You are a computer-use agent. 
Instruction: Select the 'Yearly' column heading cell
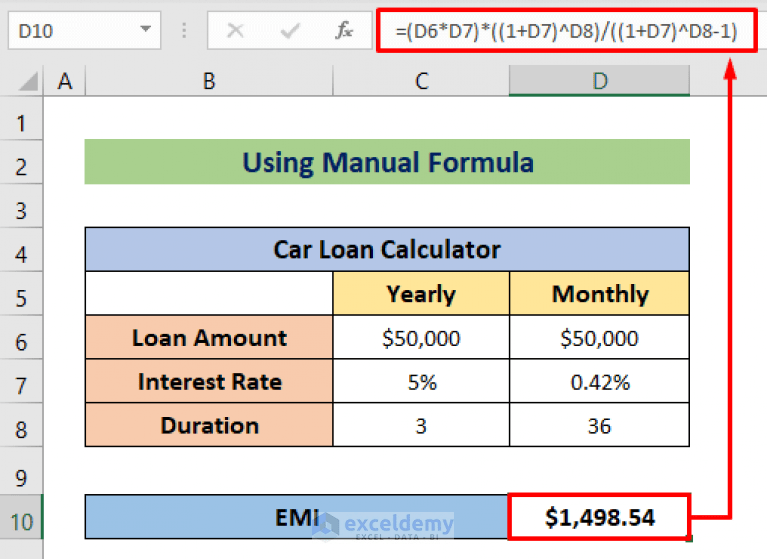pyautogui.click(x=421, y=293)
